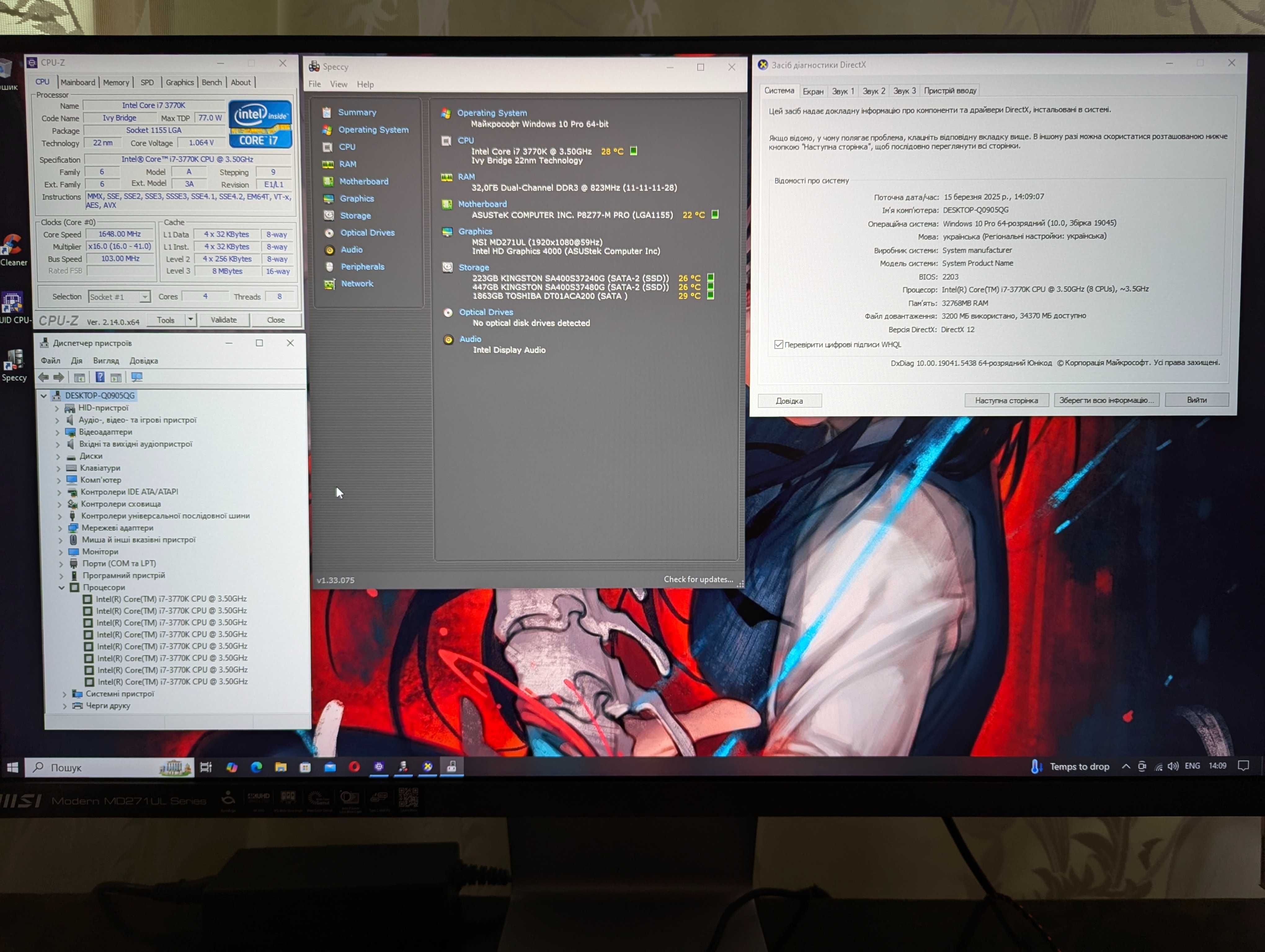Click scan for hardware changes monitor icon
1265x952 pixels.
tap(137, 377)
